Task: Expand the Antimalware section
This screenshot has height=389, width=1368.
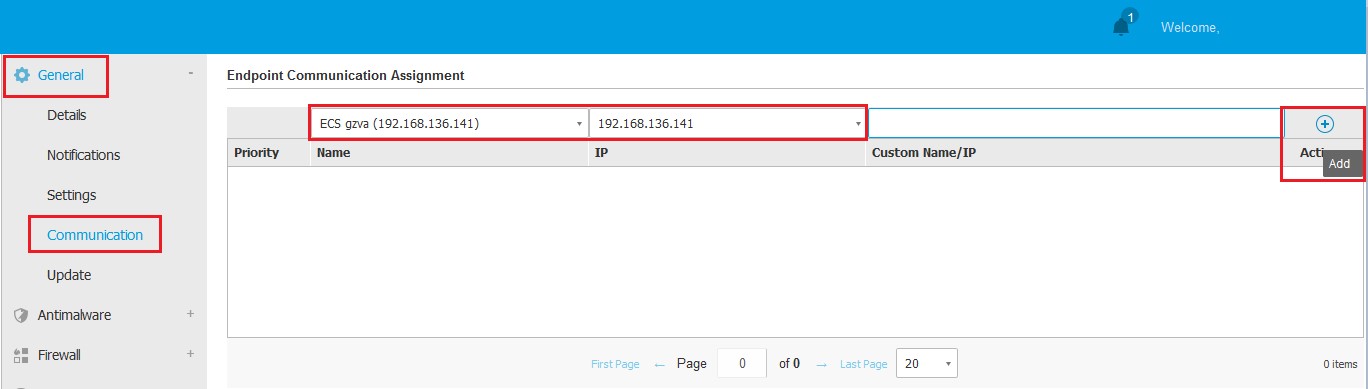Action: 190,314
